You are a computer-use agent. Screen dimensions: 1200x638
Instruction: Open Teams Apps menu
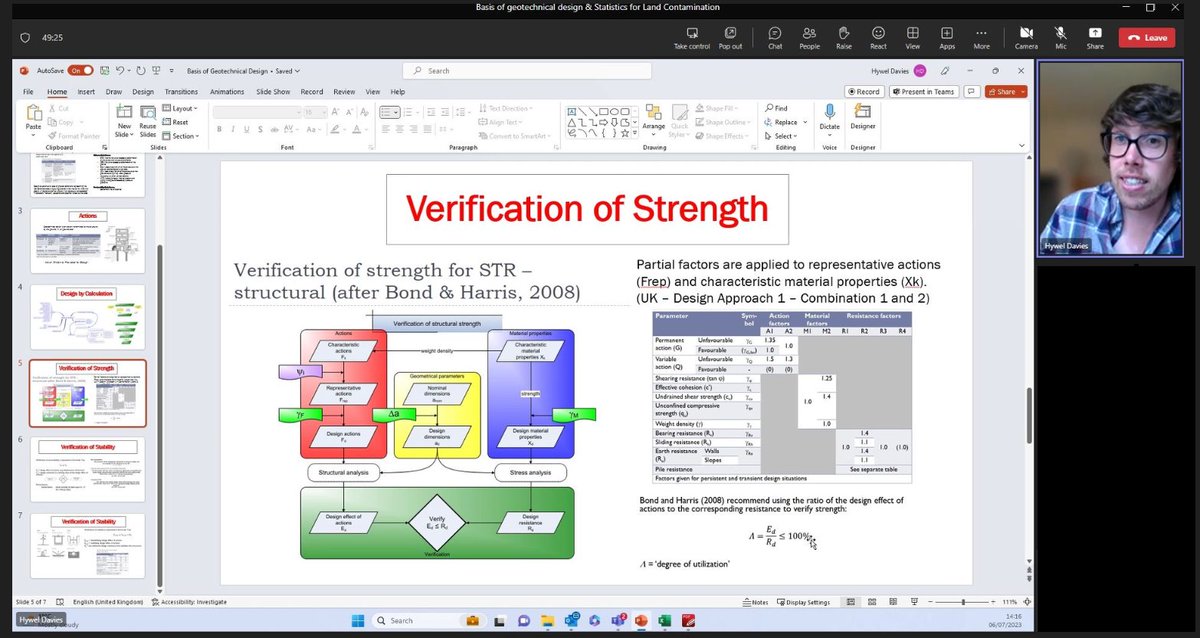947,37
